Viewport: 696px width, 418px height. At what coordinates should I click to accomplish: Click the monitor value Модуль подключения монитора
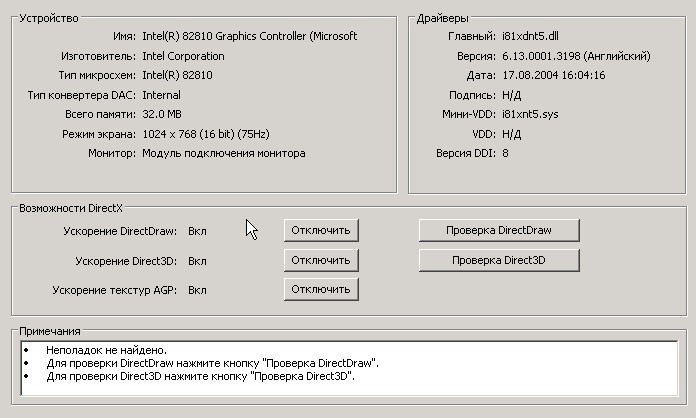tap(224, 154)
